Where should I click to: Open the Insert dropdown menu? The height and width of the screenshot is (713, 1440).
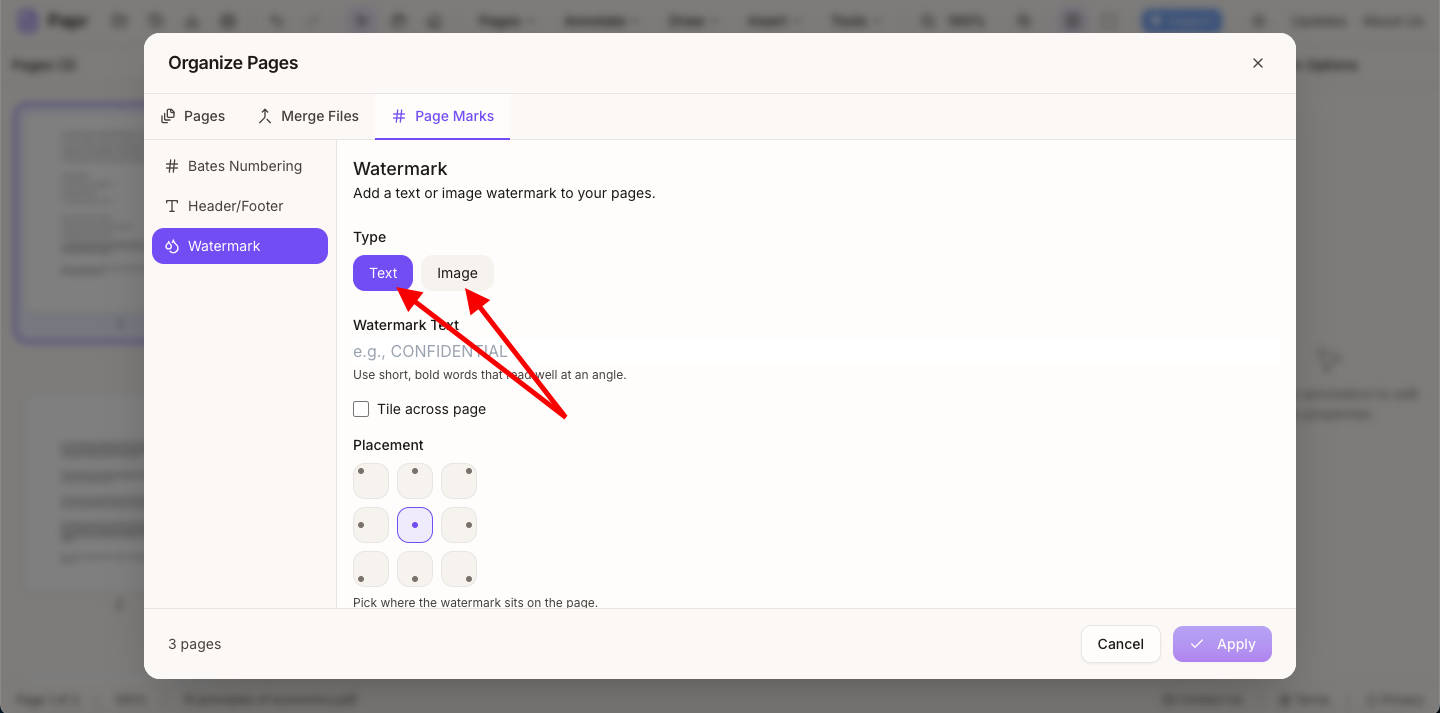click(x=773, y=20)
